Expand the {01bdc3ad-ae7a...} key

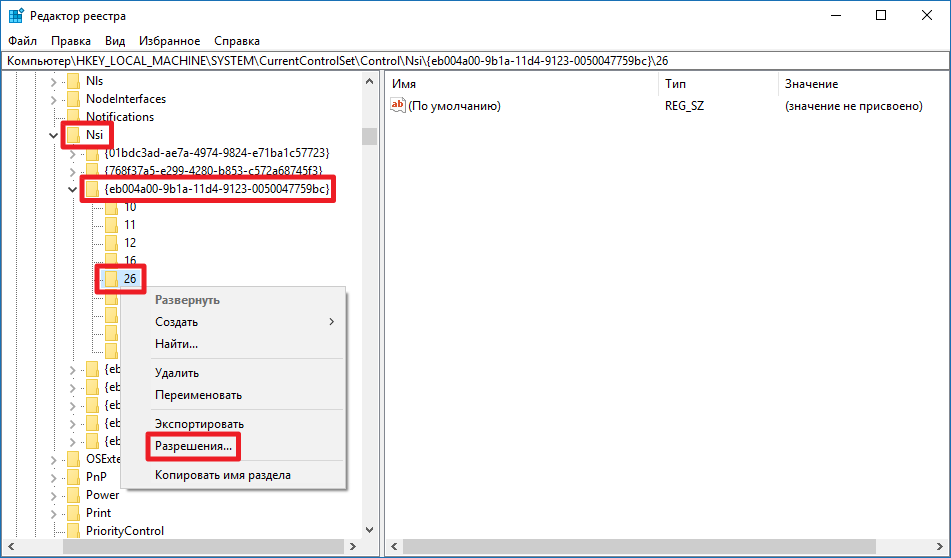pos(72,153)
